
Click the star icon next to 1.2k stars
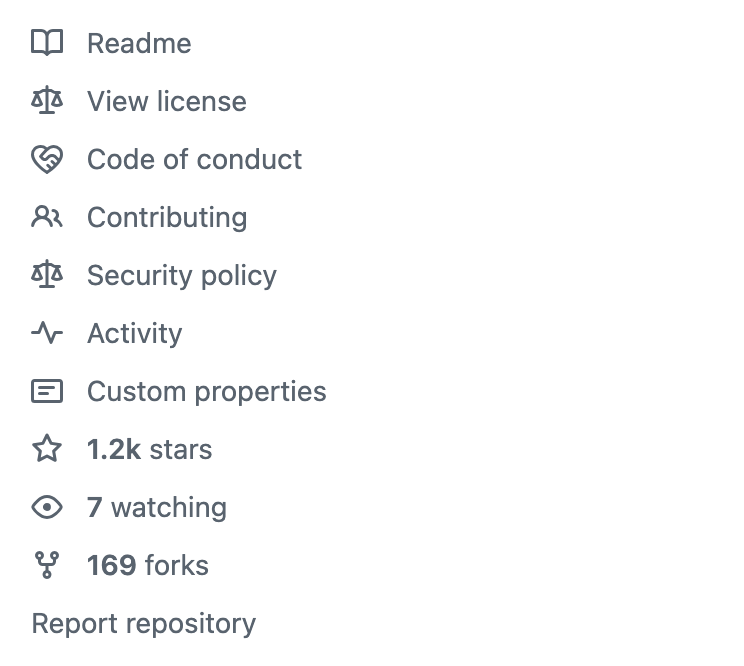pyautogui.click(x=47, y=449)
